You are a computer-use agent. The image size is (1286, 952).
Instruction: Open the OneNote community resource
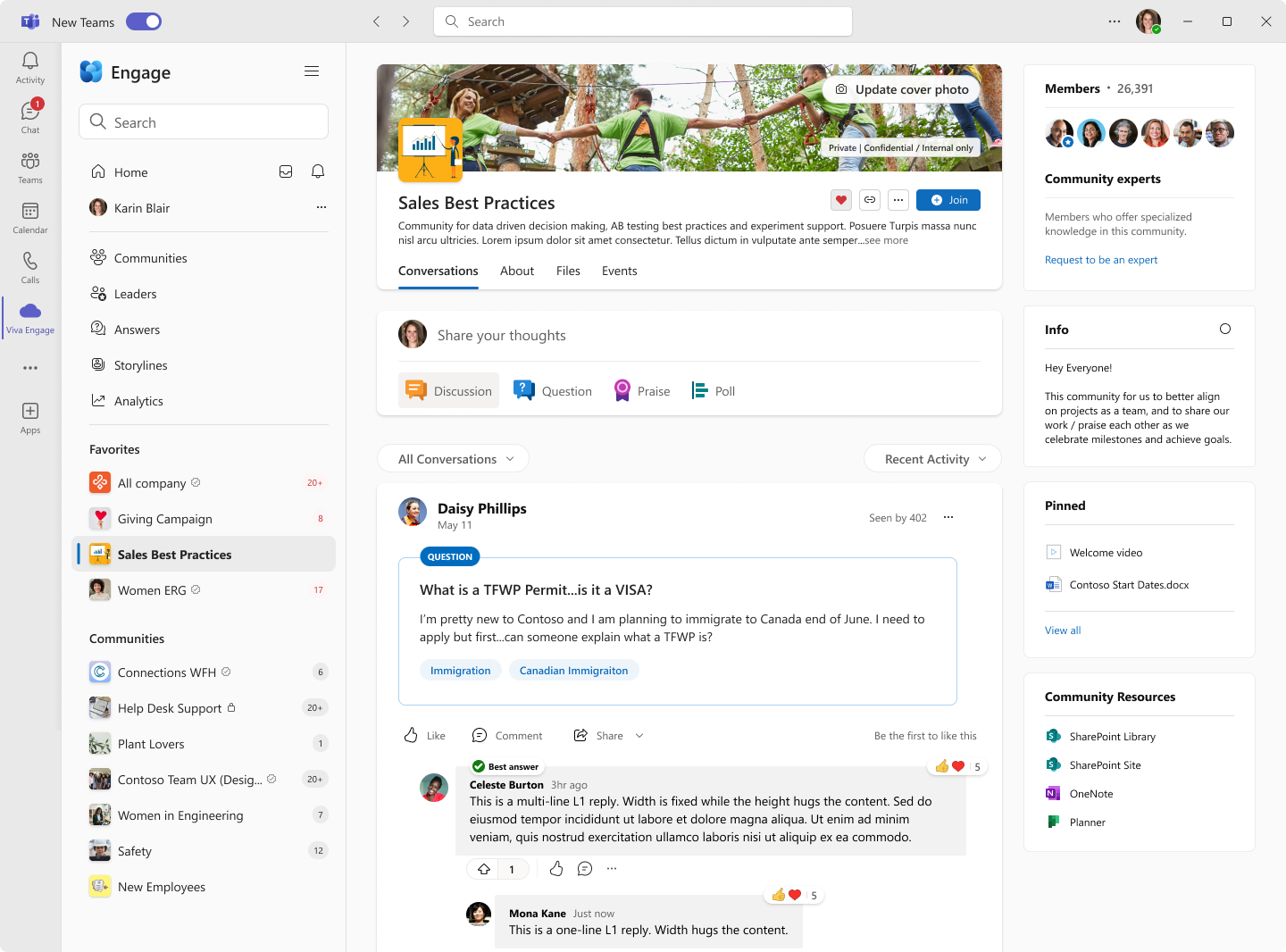[x=1080, y=794]
